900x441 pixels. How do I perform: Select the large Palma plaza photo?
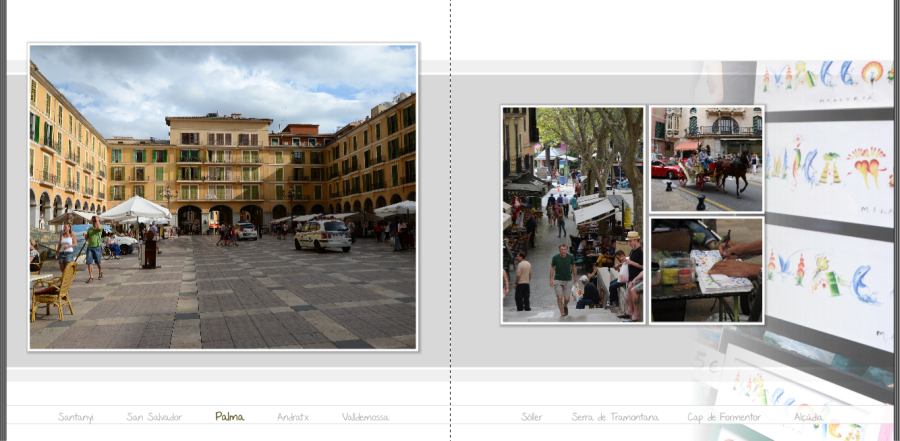click(x=223, y=196)
